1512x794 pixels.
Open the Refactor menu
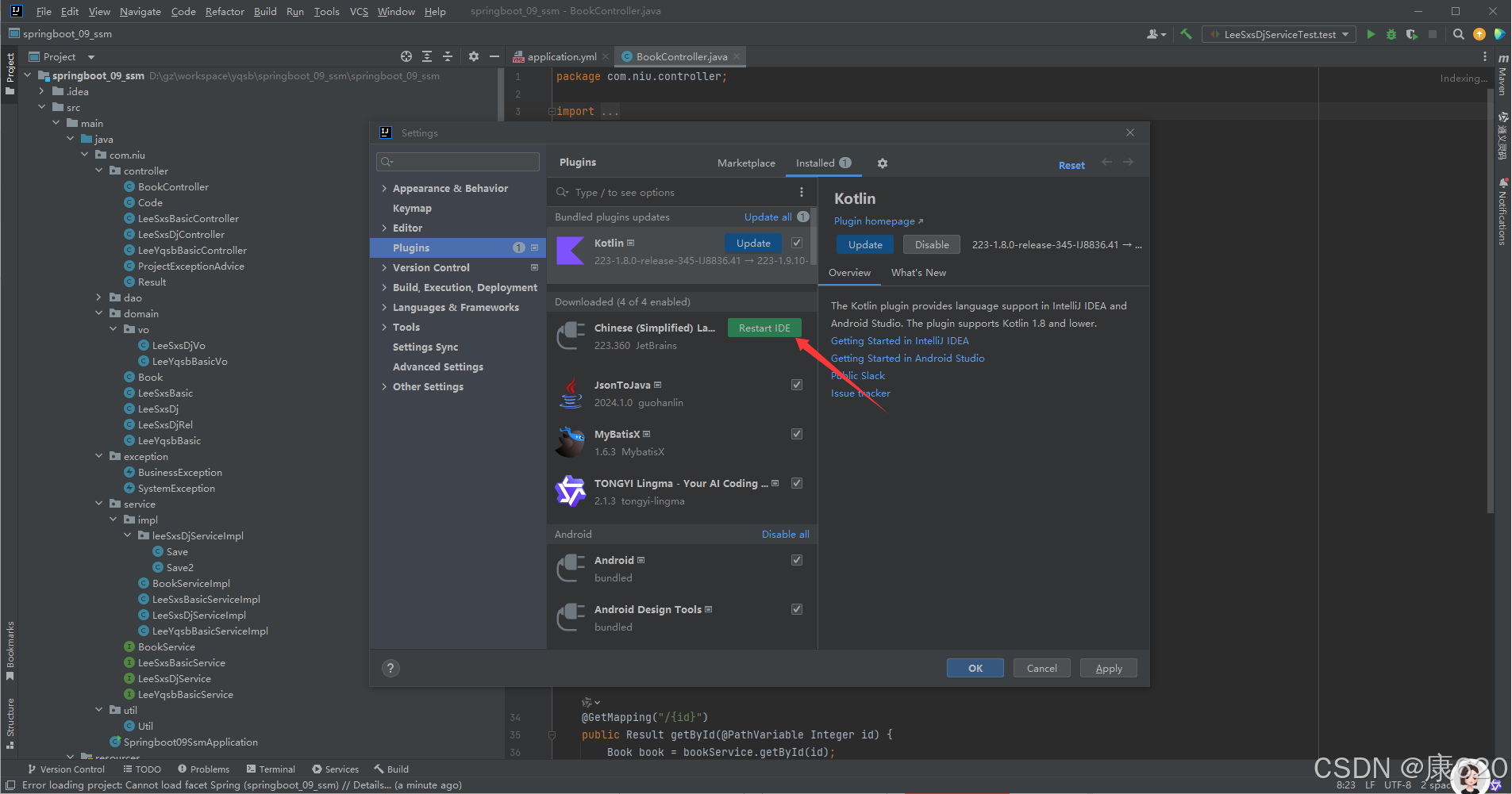tap(225, 11)
